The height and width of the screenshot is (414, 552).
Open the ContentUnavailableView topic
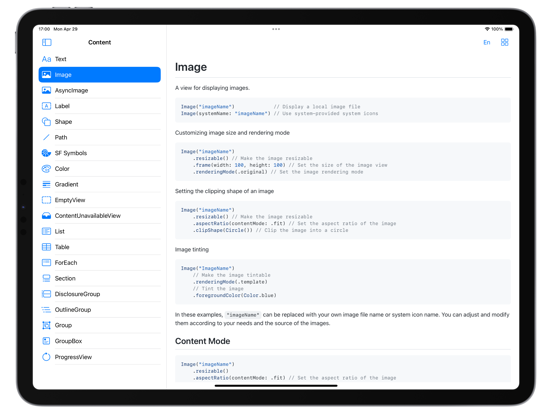point(100,215)
